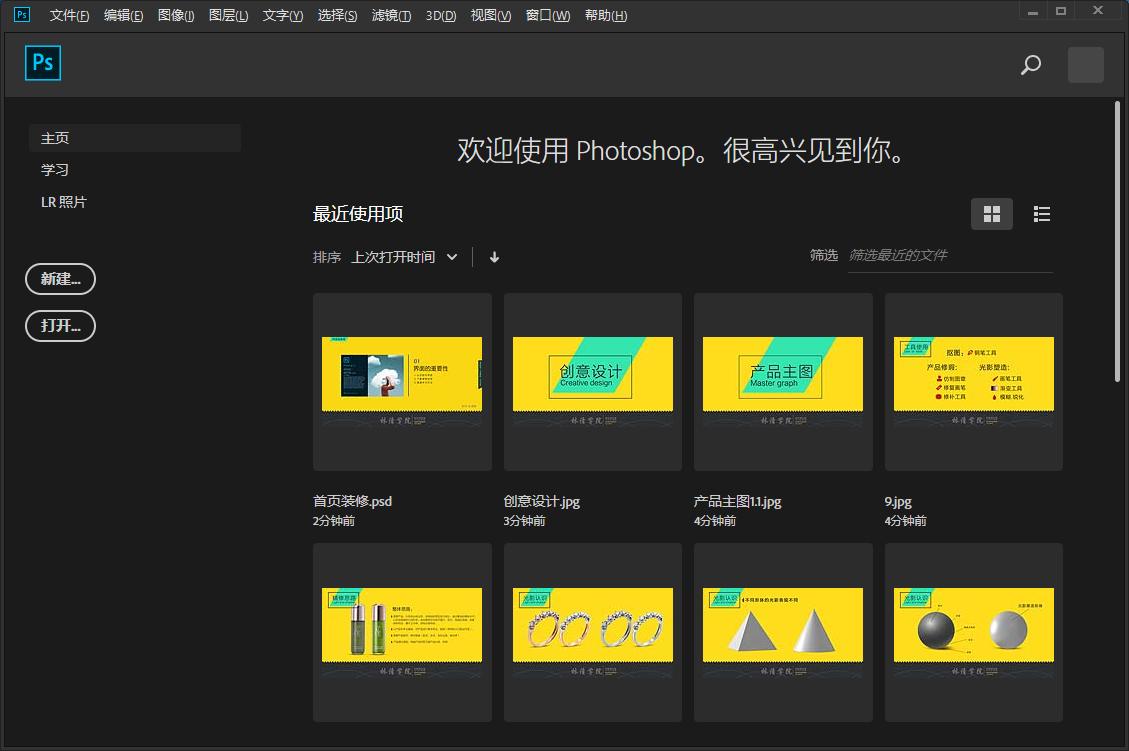This screenshot has width=1129, height=751.
Task: Open the 帮助 menu
Action: (x=605, y=15)
